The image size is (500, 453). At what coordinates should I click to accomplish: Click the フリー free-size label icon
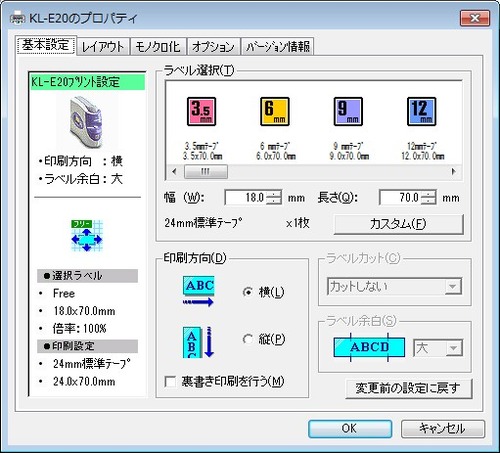[87, 236]
